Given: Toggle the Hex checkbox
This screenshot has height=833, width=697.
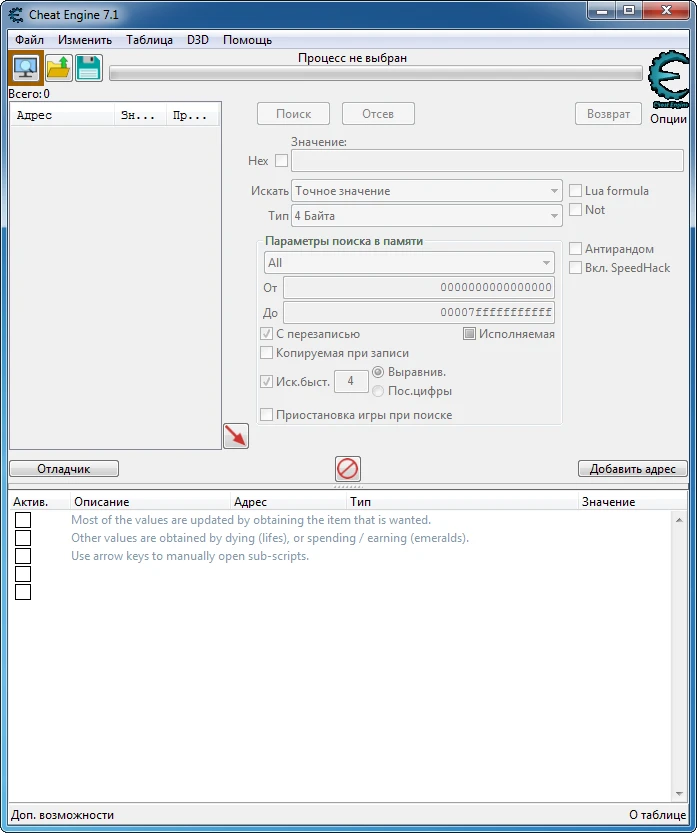Looking at the screenshot, I should (282, 160).
